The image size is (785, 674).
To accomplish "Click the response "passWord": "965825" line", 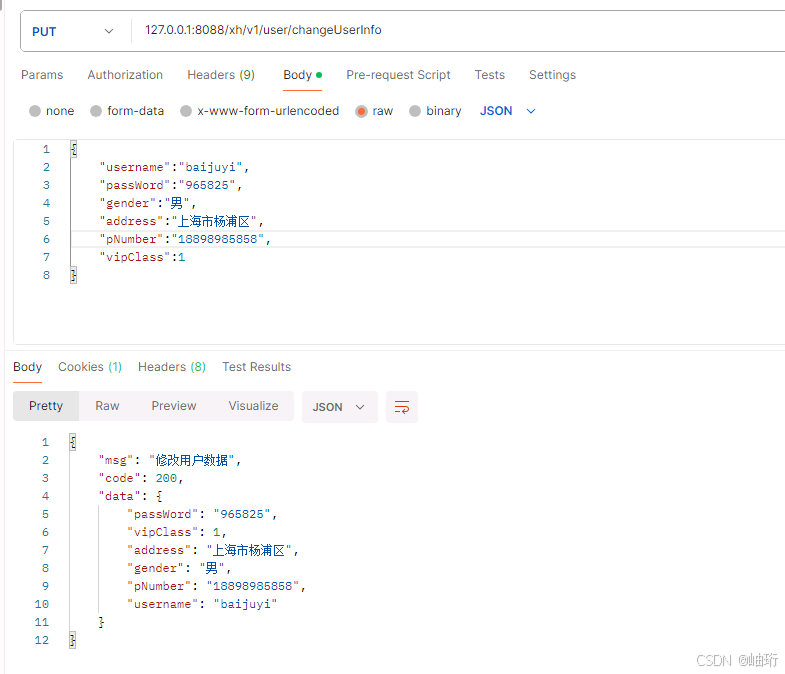I will [202, 514].
